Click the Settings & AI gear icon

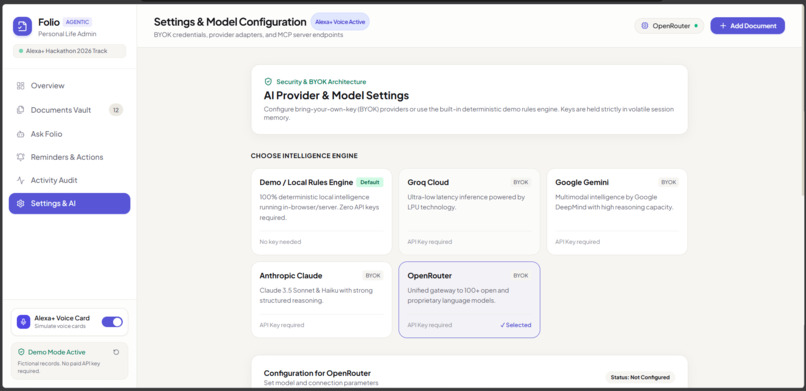coord(21,203)
